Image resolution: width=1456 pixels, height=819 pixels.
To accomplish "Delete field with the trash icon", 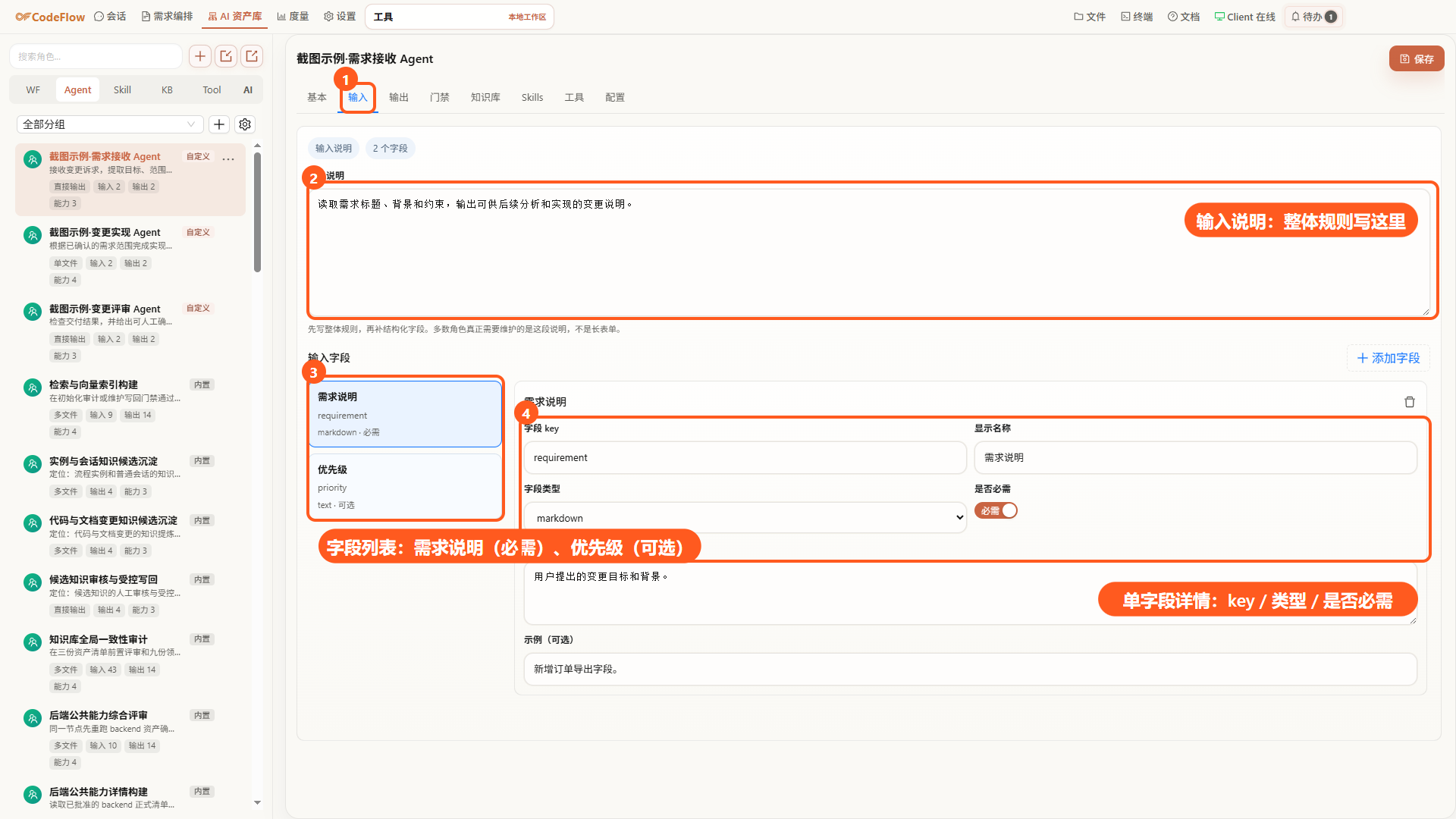I will [x=1410, y=402].
